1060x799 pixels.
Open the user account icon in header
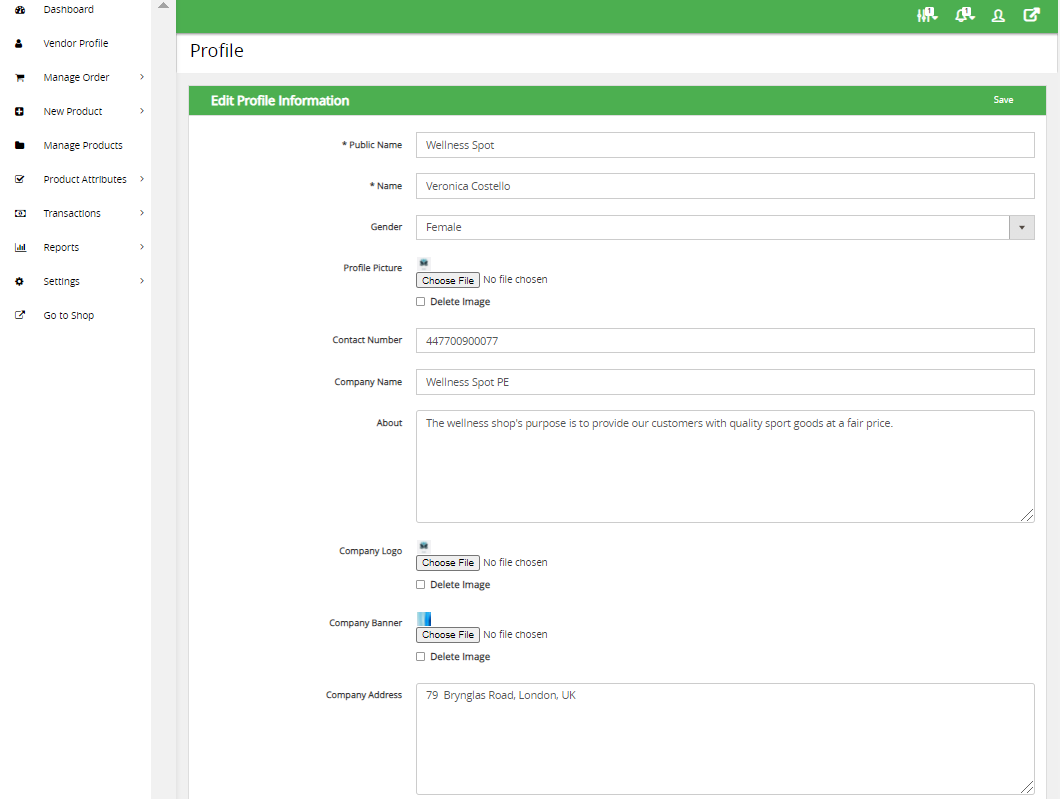click(x=998, y=15)
